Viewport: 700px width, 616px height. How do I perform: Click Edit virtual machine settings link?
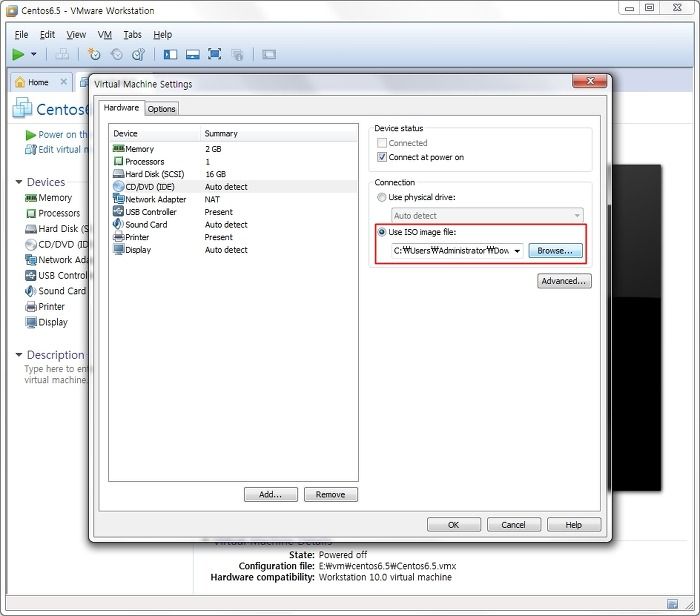point(57,150)
